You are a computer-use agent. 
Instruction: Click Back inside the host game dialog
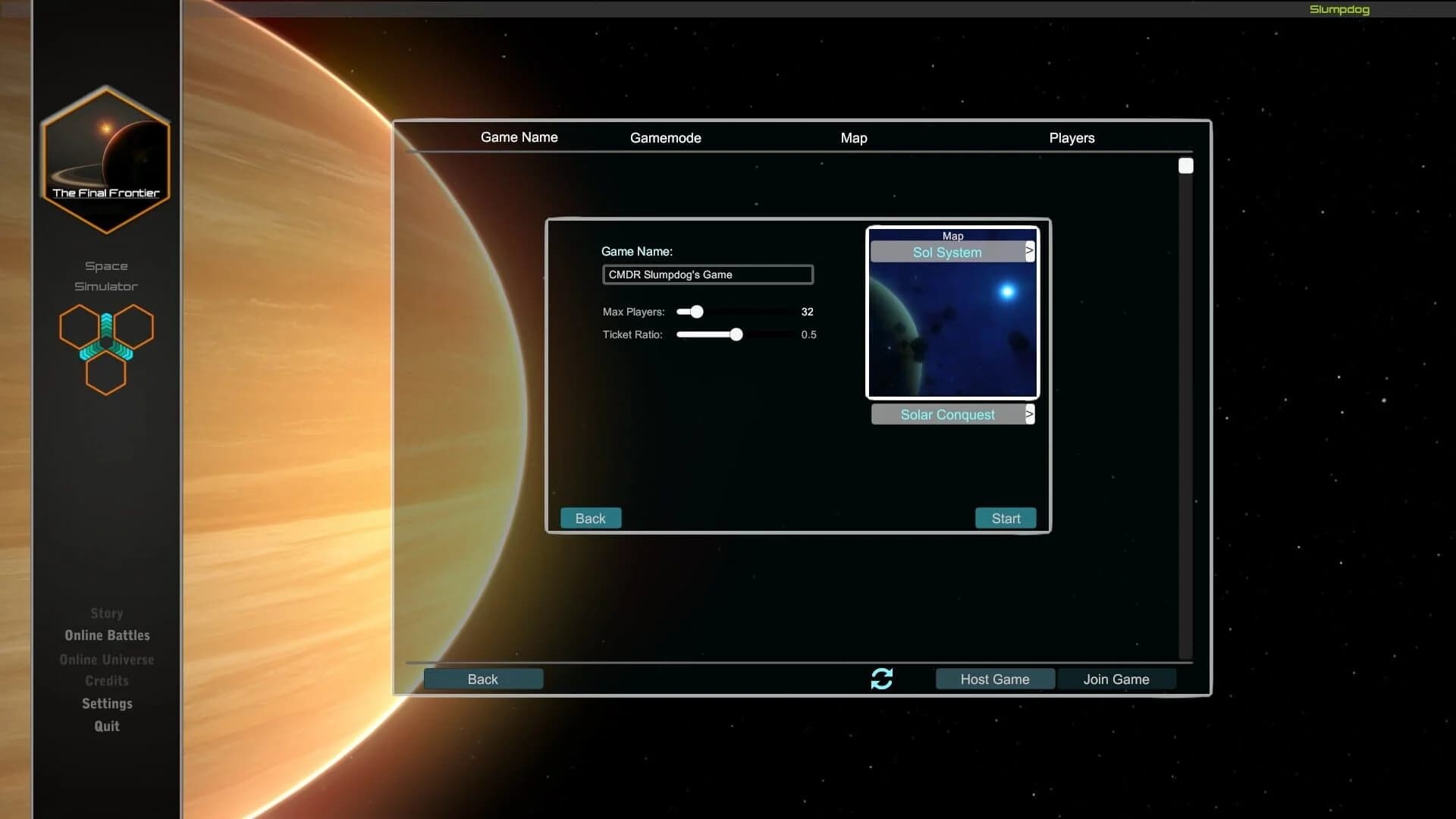(x=590, y=518)
